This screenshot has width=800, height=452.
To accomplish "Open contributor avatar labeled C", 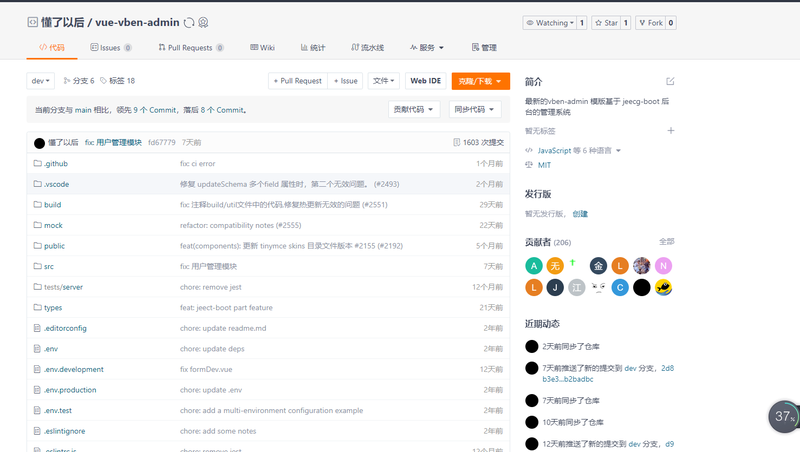I will point(620,288).
